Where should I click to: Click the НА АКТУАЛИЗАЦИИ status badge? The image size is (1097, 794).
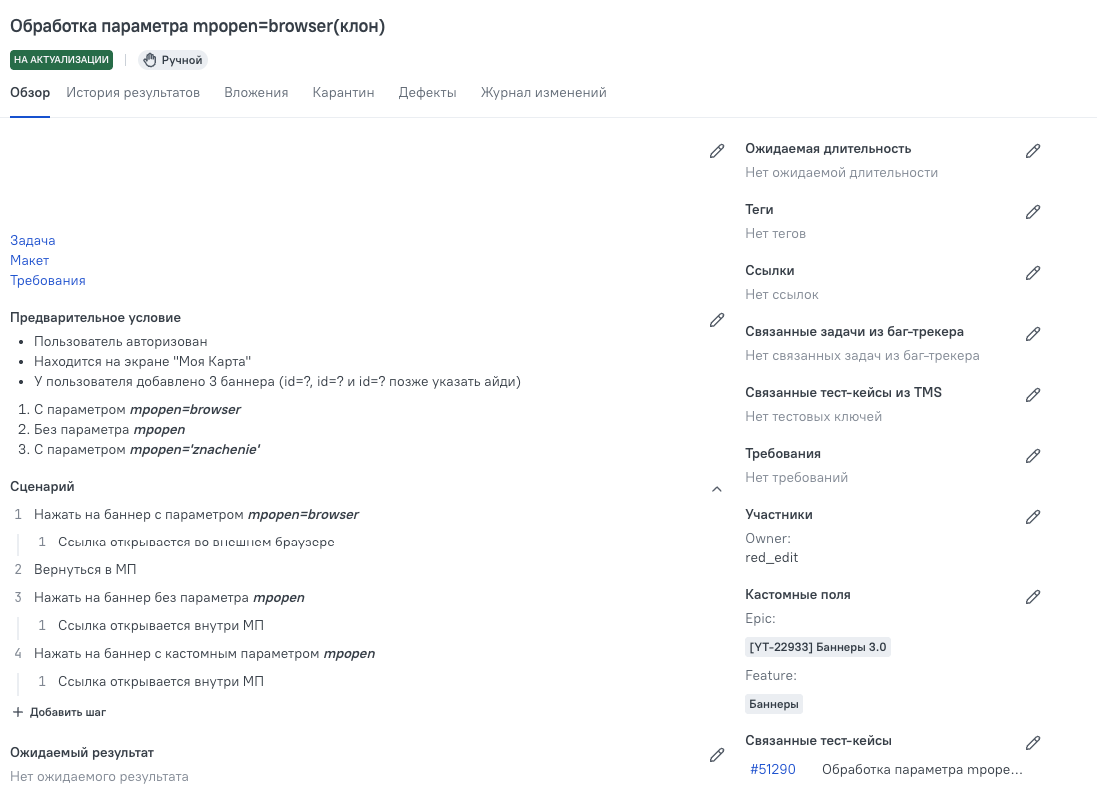[61, 60]
